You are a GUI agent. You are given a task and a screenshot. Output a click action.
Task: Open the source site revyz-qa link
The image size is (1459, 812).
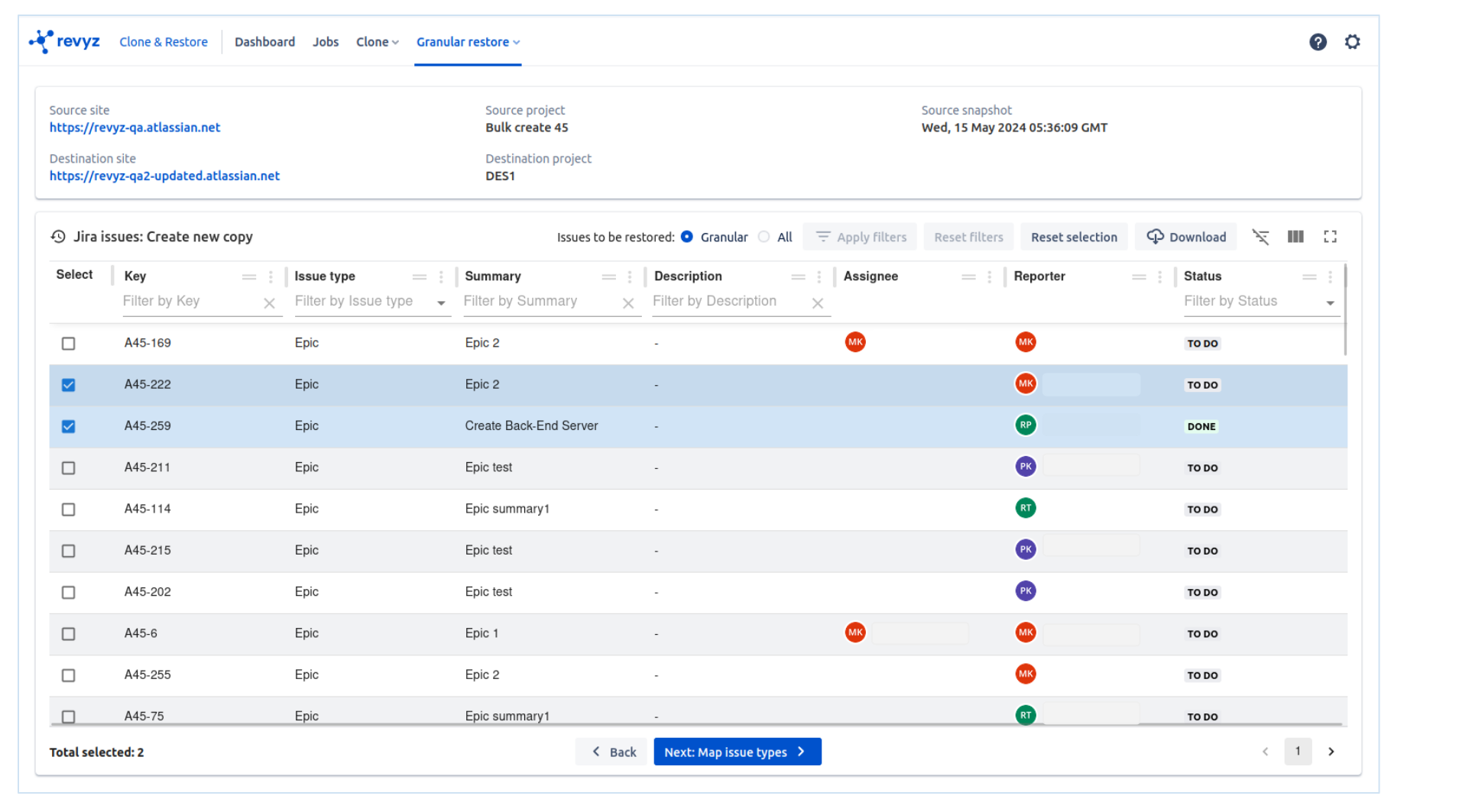tap(135, 128)
